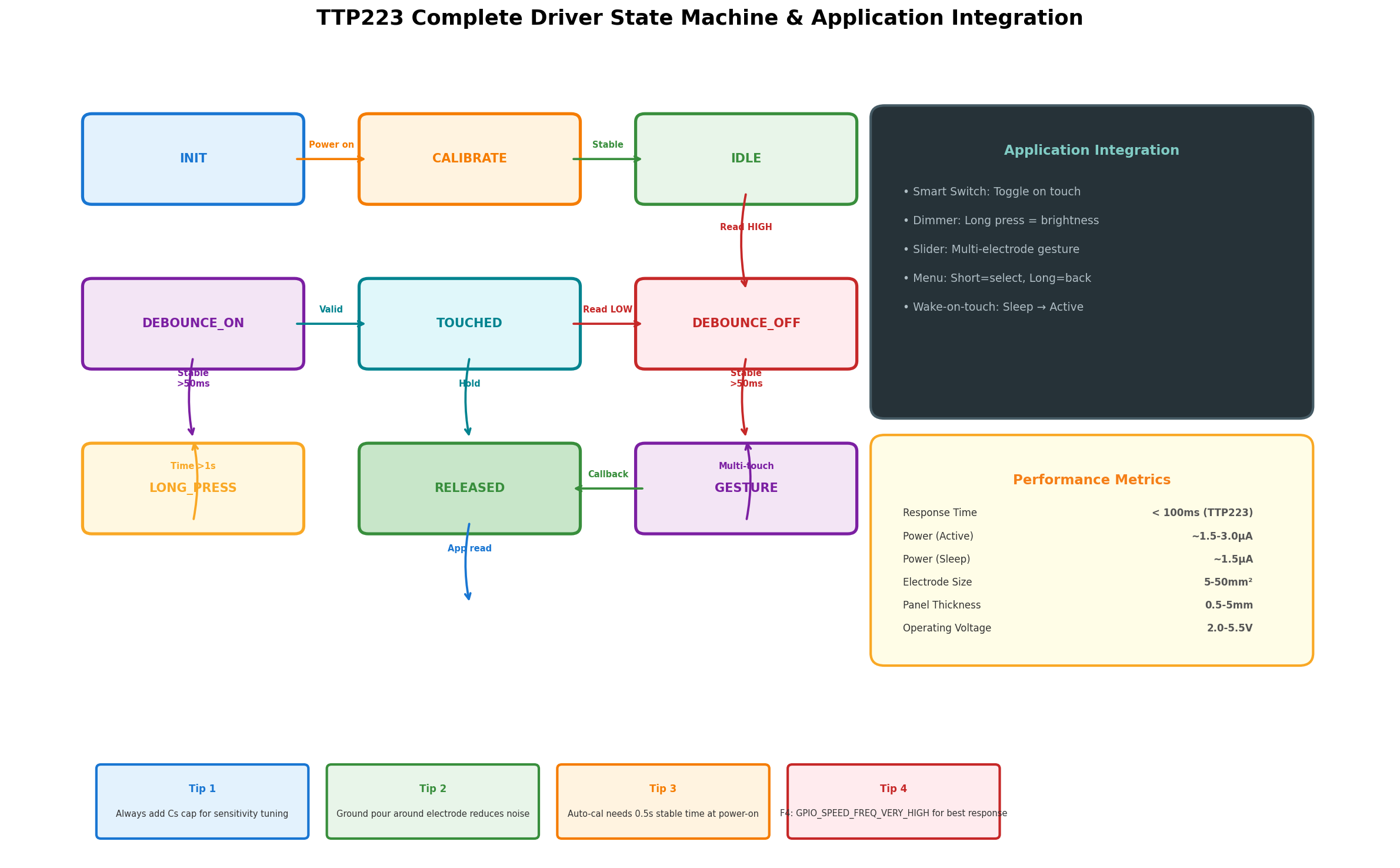Image resolution: width=1400 pixels, height=868 pixels.
Task: Click the GESTURE state label
Action: click(746, 488)
